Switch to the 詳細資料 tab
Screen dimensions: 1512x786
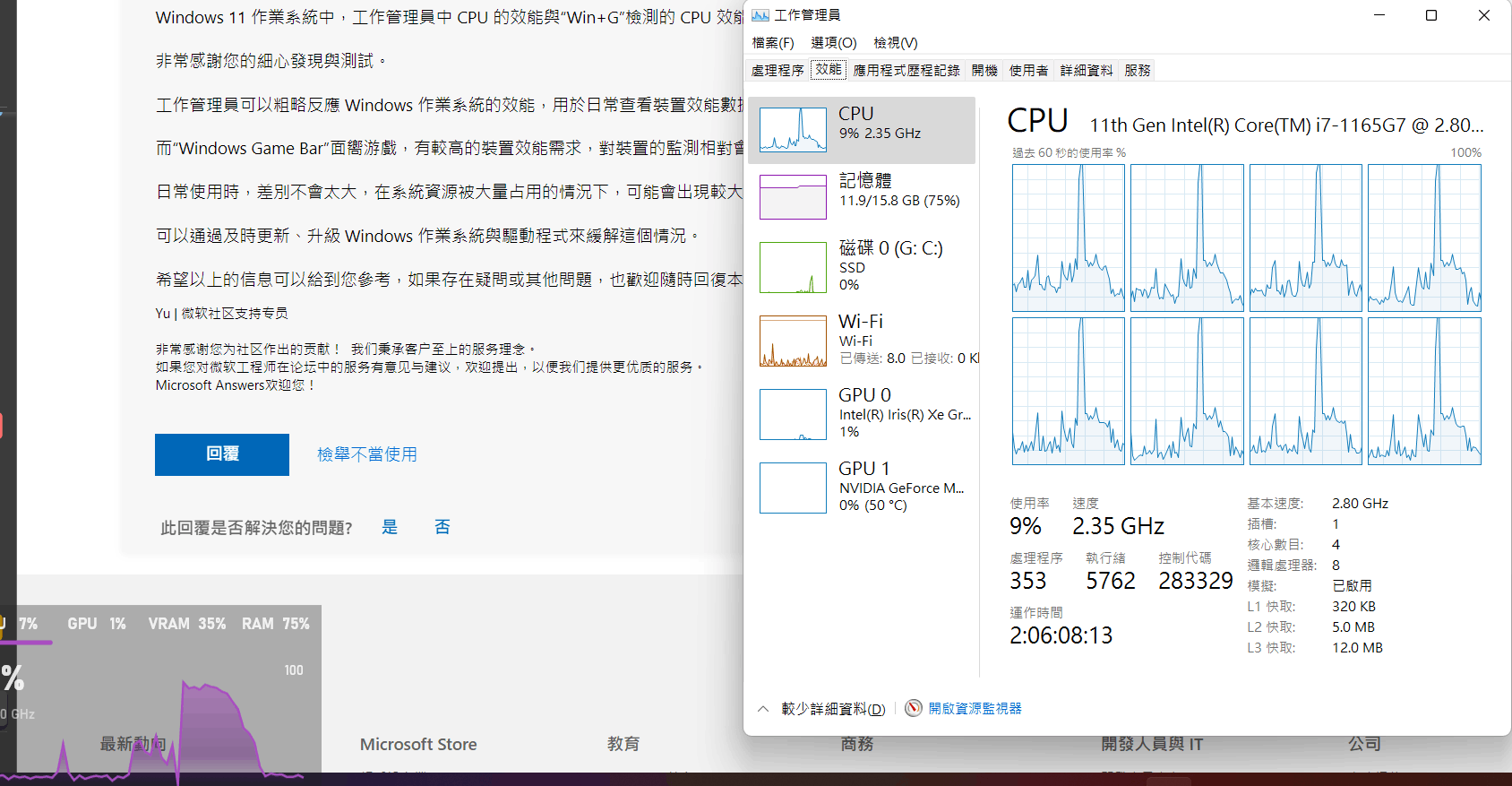click(x=1087, y=71)
